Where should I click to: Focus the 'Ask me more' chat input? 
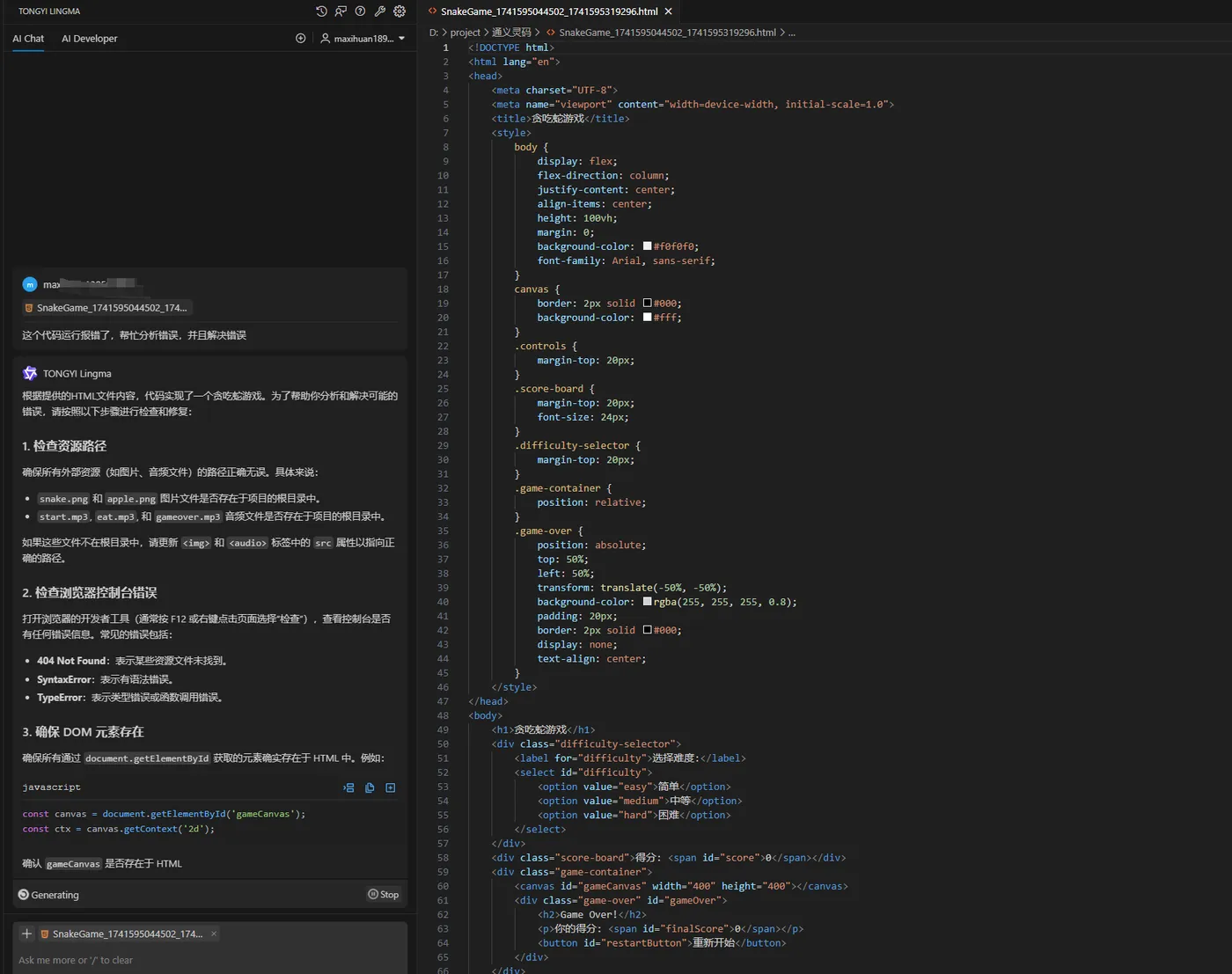209,960
